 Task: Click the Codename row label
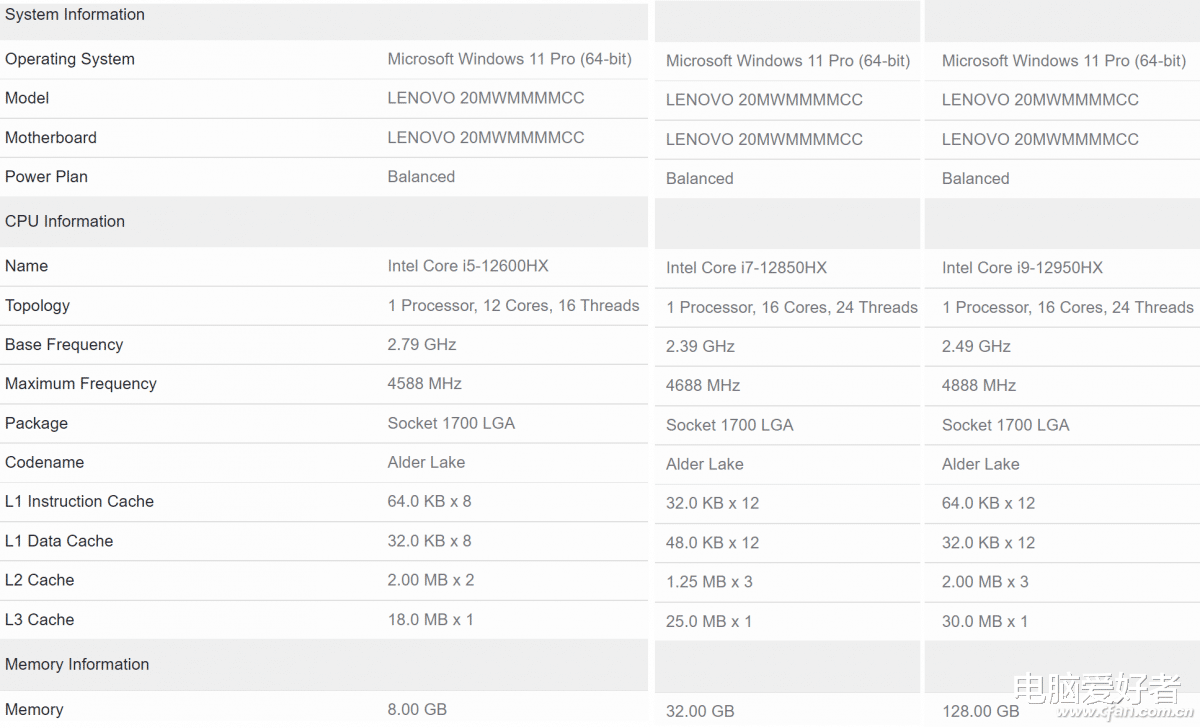(45, 463)
